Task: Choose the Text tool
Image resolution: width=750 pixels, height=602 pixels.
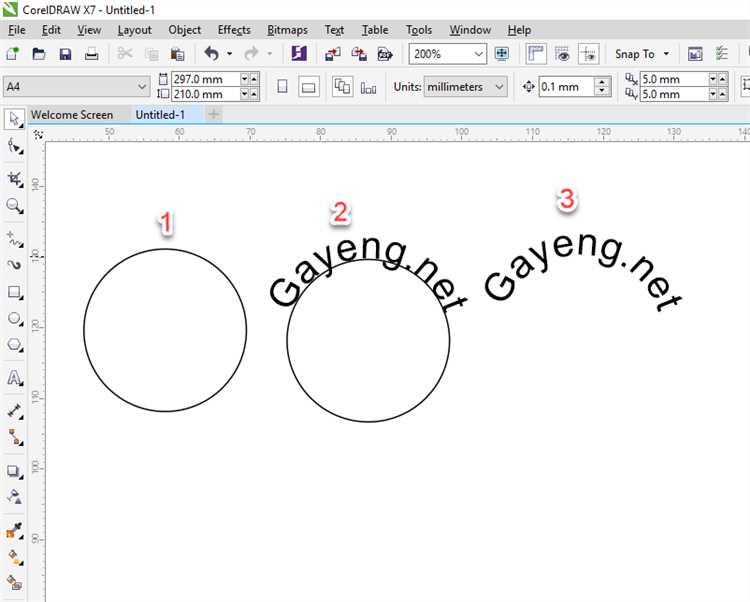Action: (14, 378)
